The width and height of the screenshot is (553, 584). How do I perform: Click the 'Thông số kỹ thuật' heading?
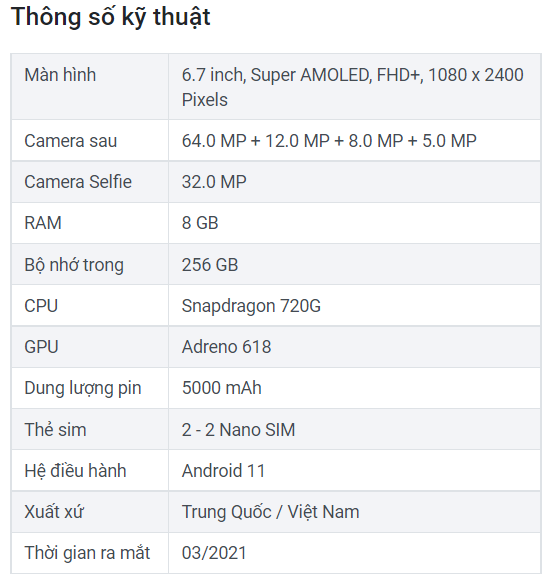(x=111, y=18)
